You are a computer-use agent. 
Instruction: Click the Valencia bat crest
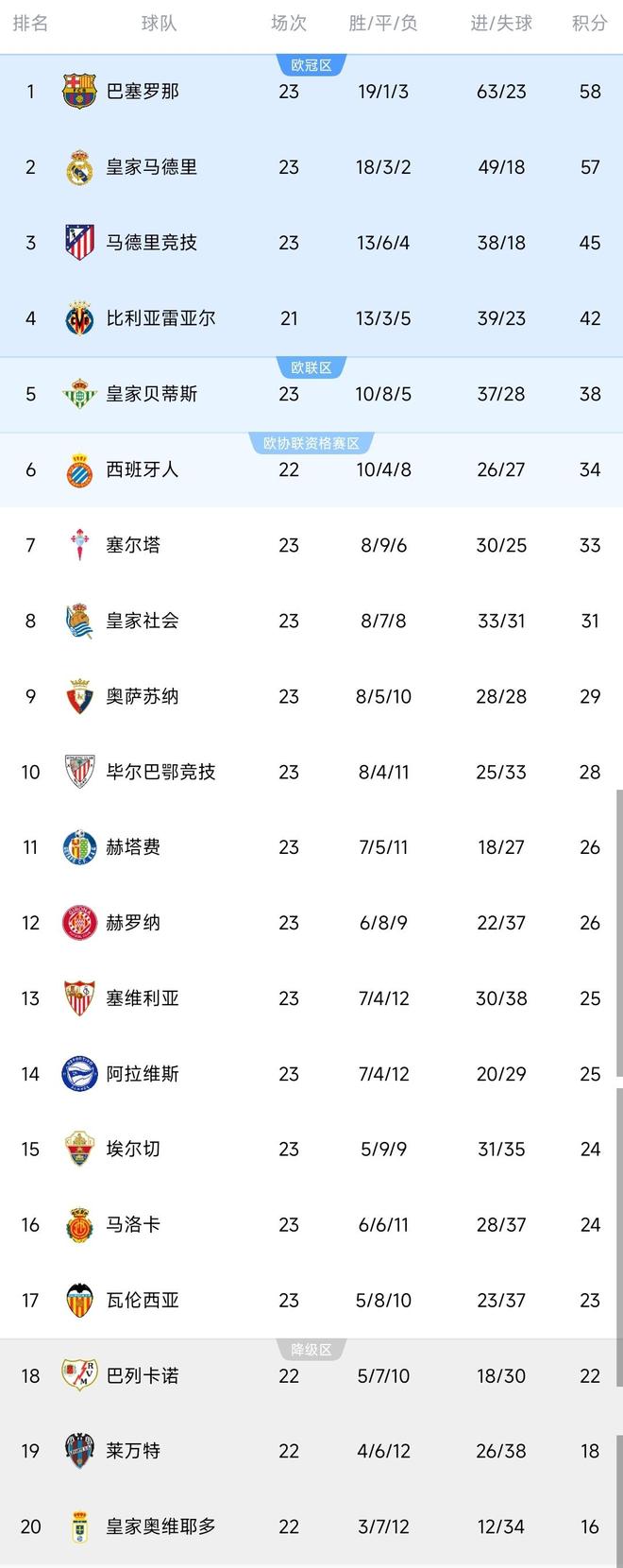coord(79,1301)
